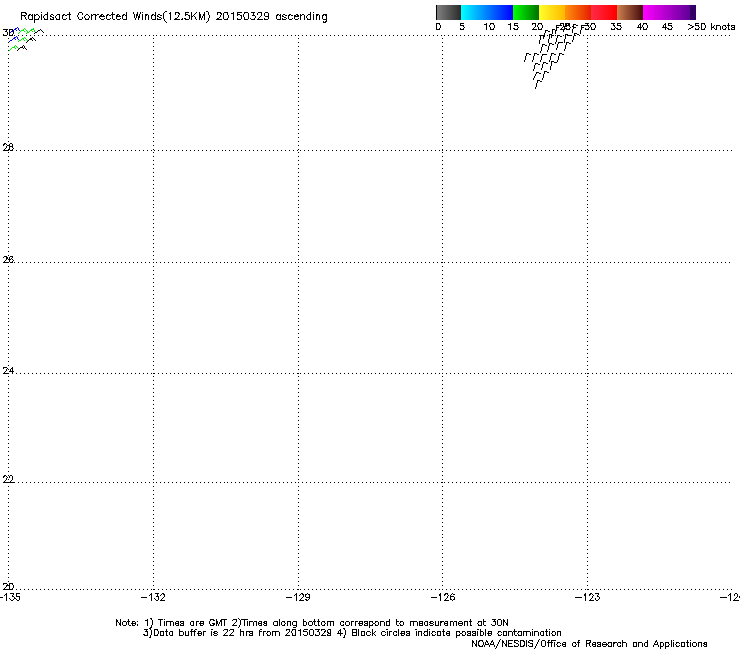The height and width of the screenshot is (650, 740).
Task: Select the longitude axis label '-129'
Action: tap(298, 597)
